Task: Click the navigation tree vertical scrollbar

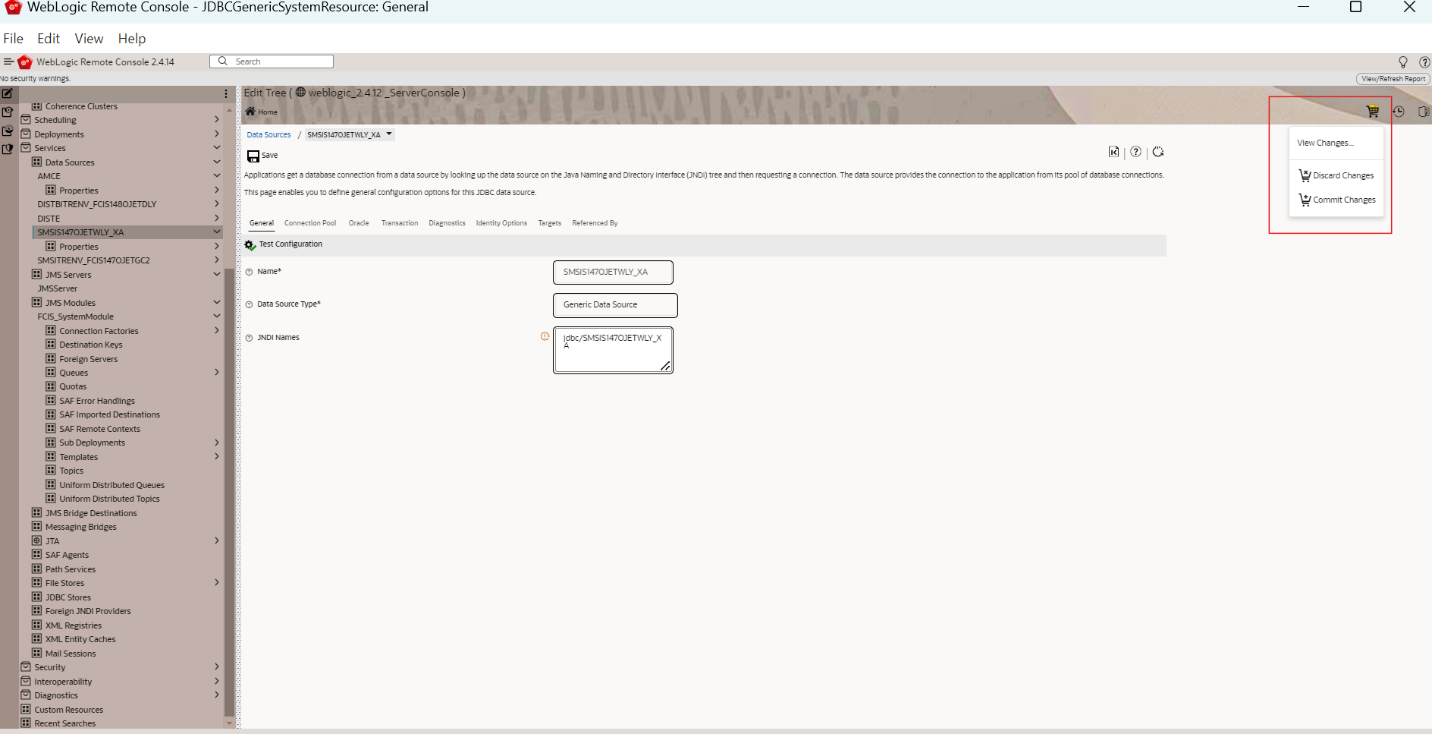Action: coord(230,490)
